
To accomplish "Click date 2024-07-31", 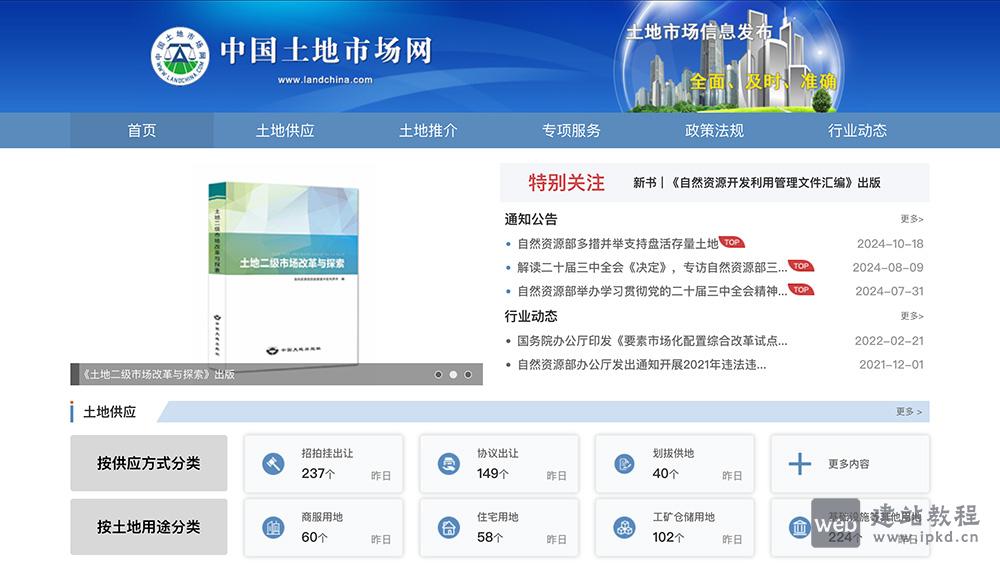I will coord(889,291).
